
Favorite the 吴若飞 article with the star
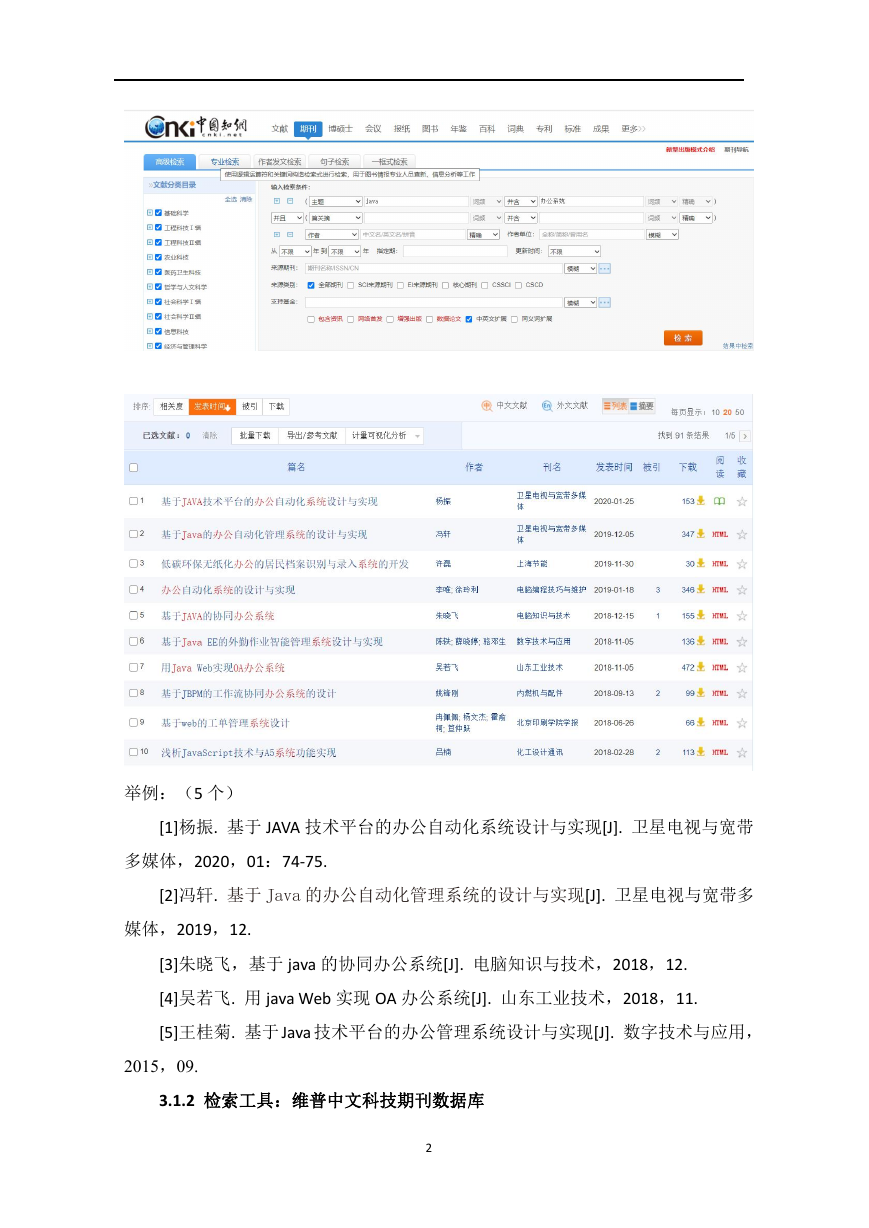742,667
